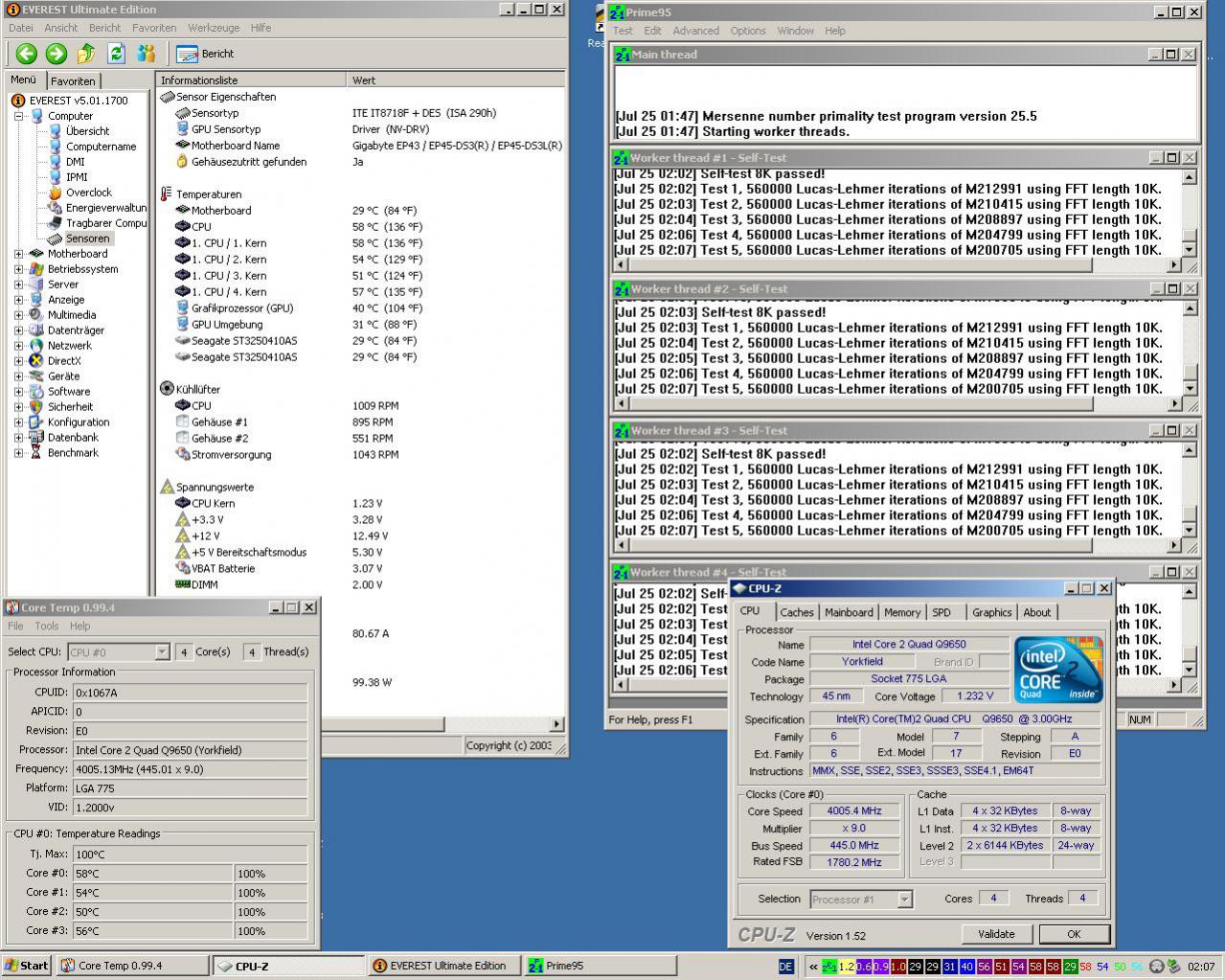
Task: Click the users icon in EVEREST toolbar
Action: tap(147, 54)
